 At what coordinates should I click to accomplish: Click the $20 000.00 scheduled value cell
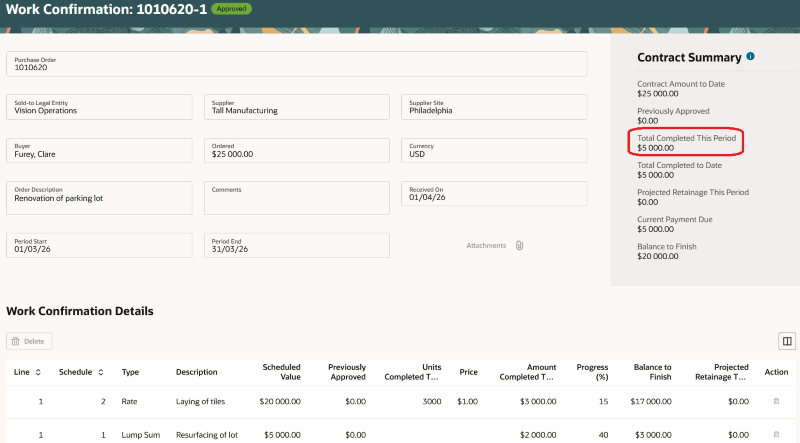click(280, 402)
